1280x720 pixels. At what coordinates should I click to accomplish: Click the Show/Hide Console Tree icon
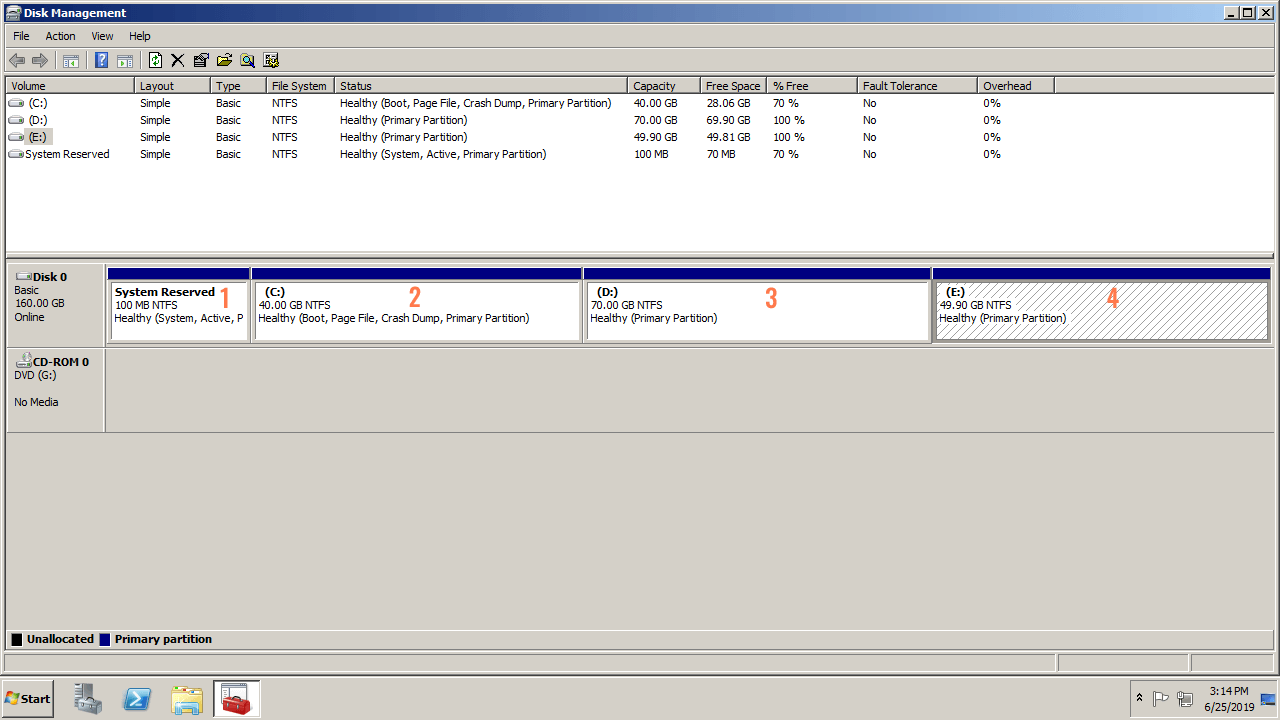(x=71, y=60)
